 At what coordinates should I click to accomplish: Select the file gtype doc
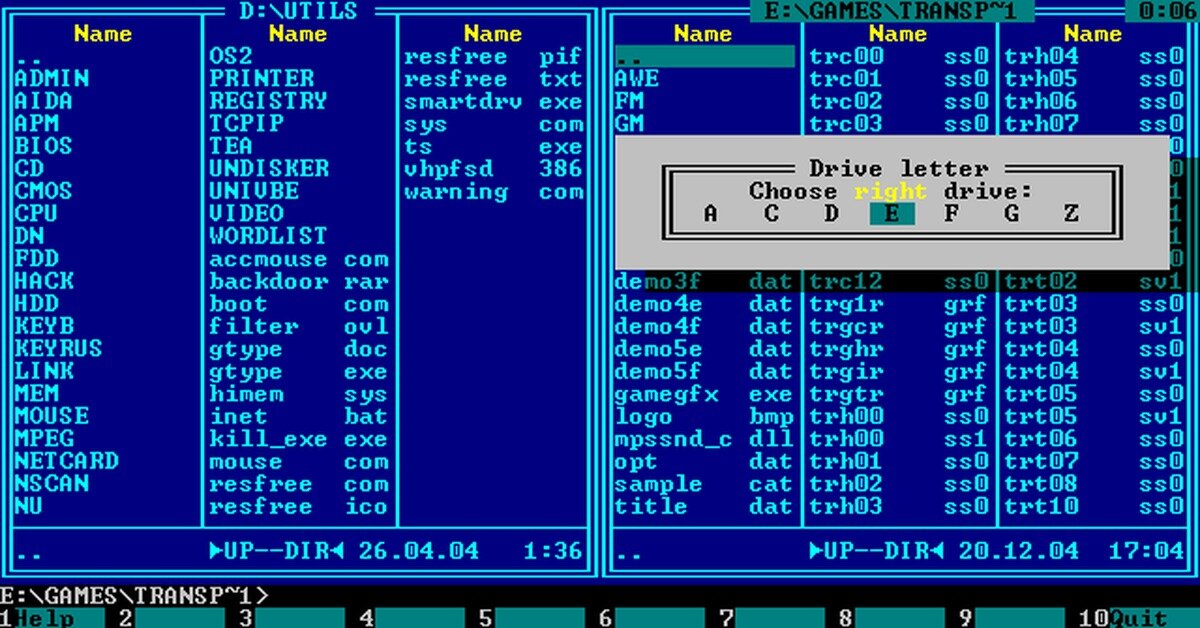[x=299, y=349]
